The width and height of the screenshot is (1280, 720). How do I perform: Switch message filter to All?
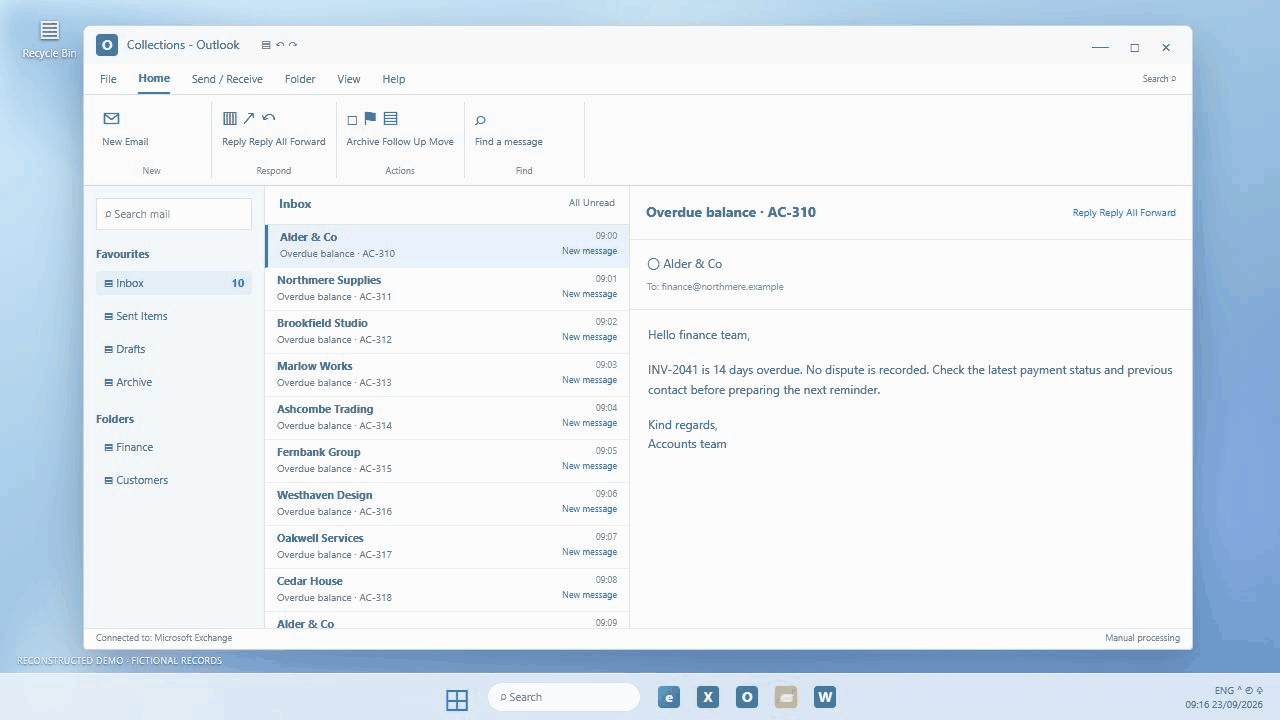574,203
